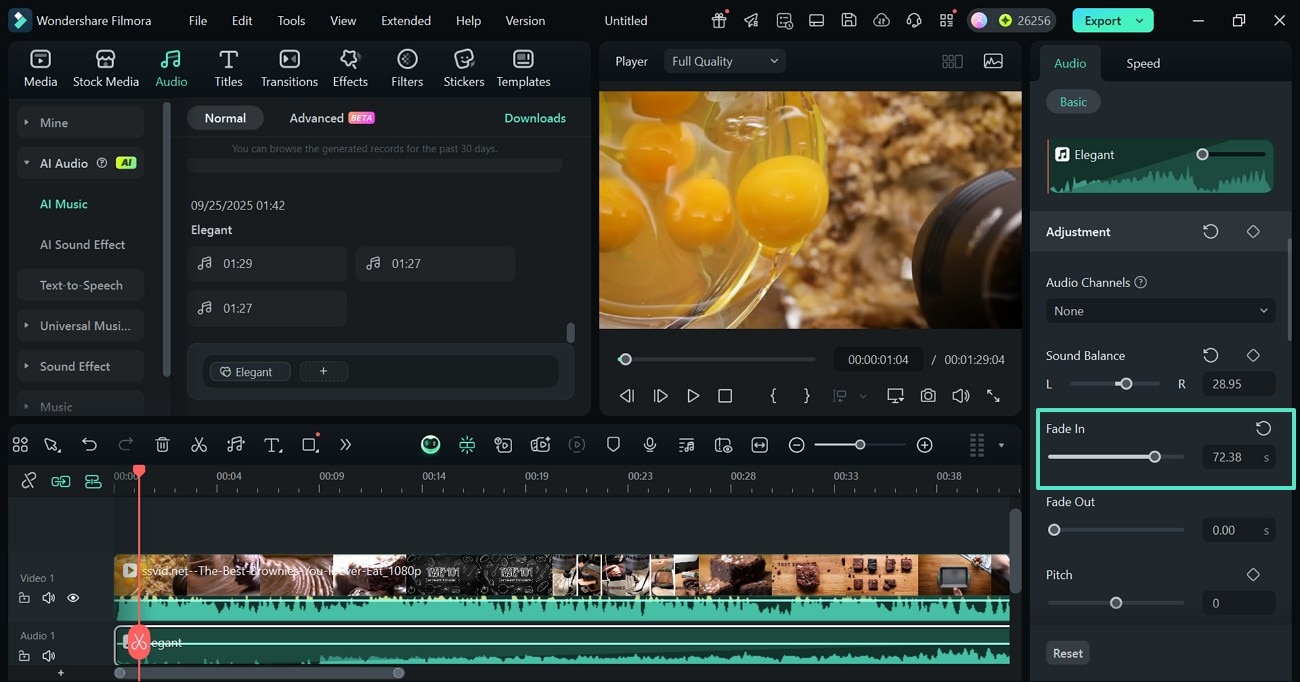Image resolution: width=1300 pixels, height=682 pixels.
Task: Open the Effects panel
Action: (350, 68)
